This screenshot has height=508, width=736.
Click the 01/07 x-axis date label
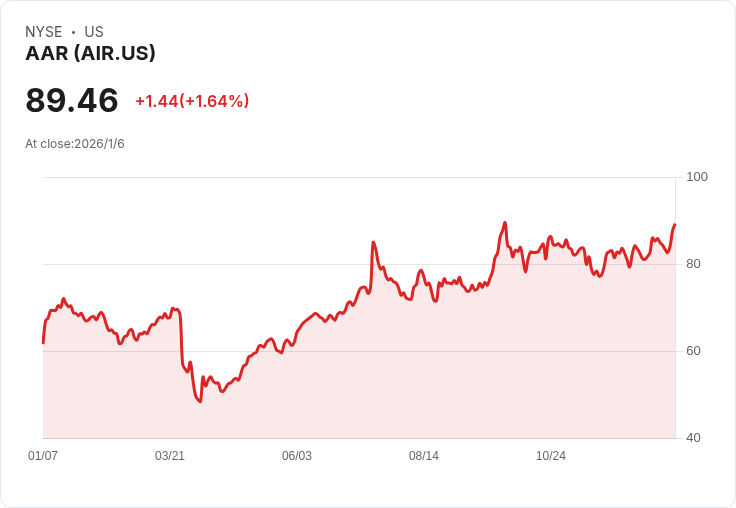click(x=43, y=455)
